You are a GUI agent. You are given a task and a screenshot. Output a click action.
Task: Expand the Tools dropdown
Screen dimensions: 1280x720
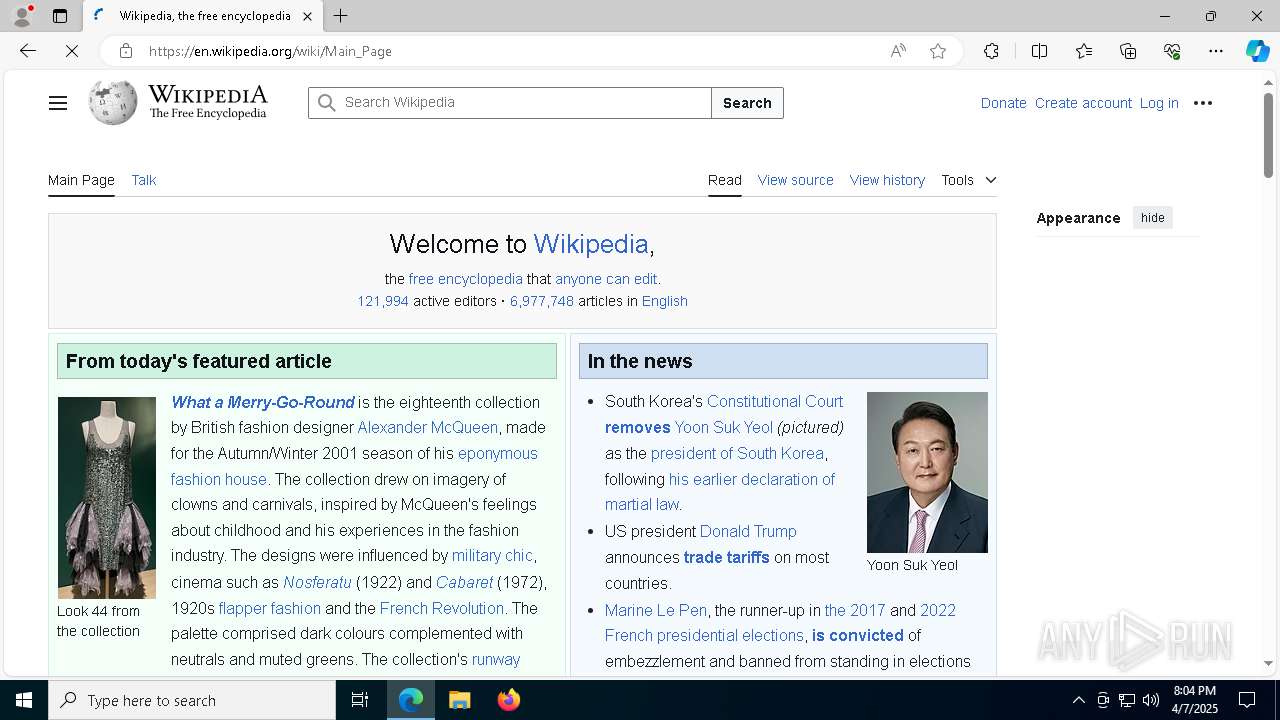(969, 180)
